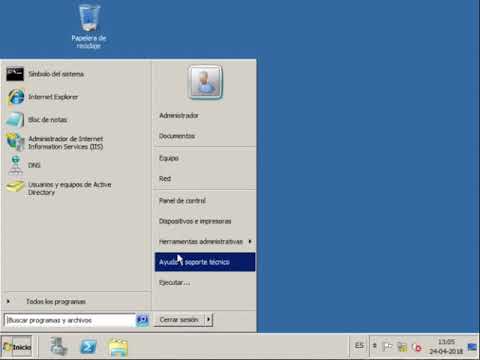The height and width of the screenshot is (360, 480).
Task: Click Usuarios y equipos de Active Directory text
Action: [x=70, y=188]
